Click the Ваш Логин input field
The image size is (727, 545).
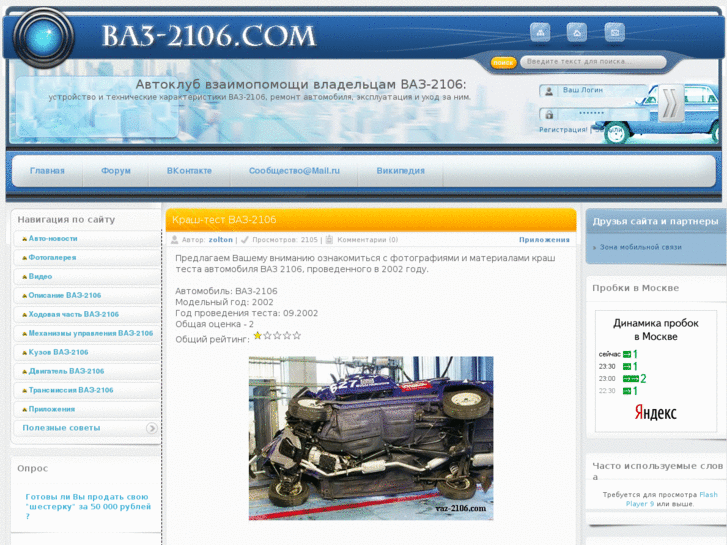[x=594, y=90]
